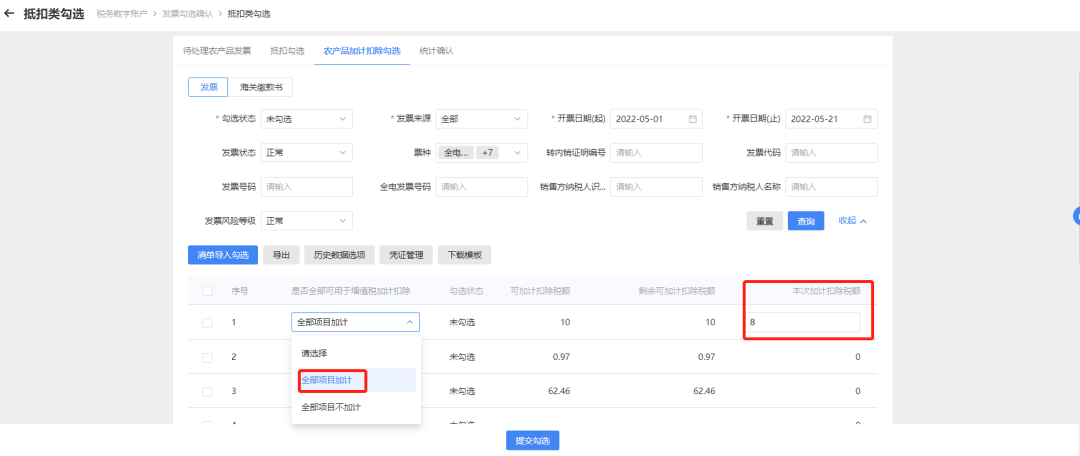This screenshot has width=1080, height=456.
Task: Click 可加计扣除税额 column header
Action: pos(539,291)
